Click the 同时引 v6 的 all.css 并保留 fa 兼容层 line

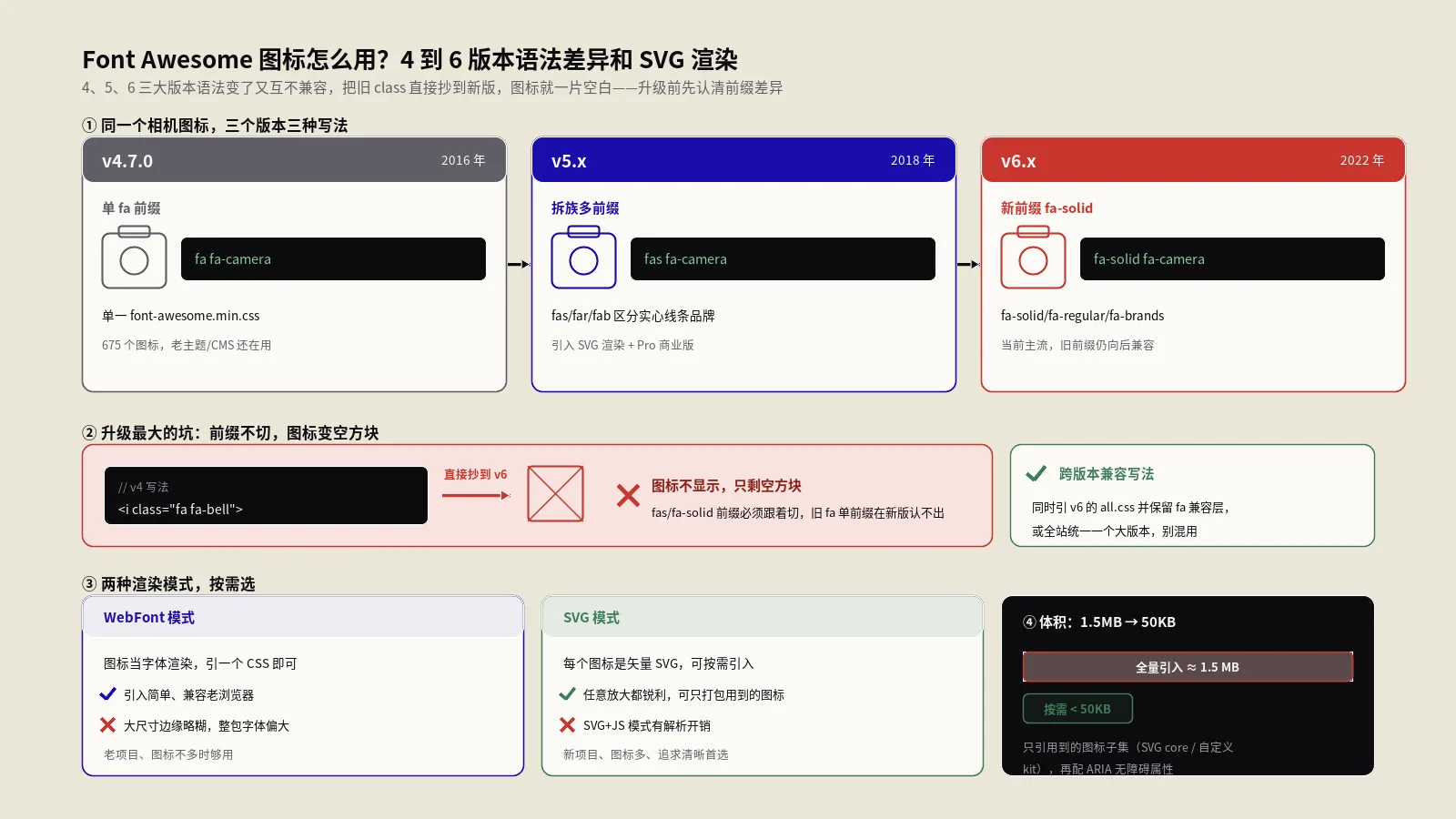1131,508
